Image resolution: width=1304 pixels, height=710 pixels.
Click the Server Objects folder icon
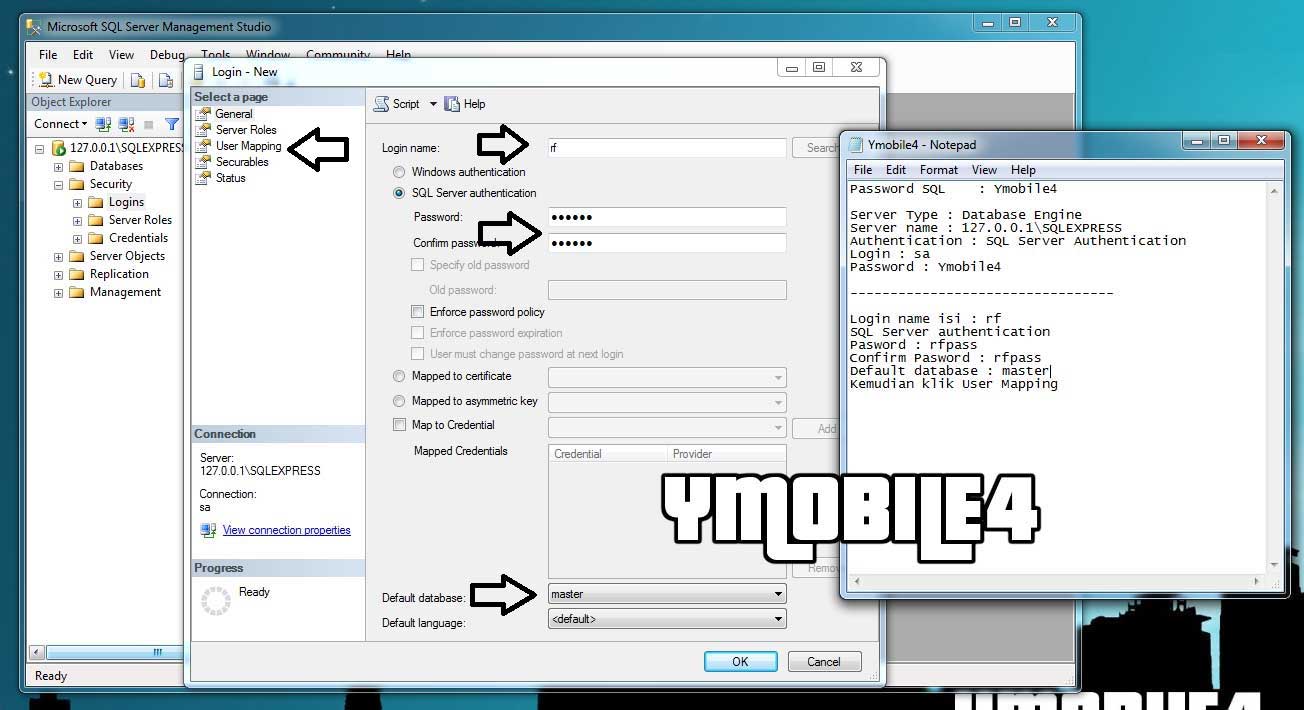pos(77,256)
